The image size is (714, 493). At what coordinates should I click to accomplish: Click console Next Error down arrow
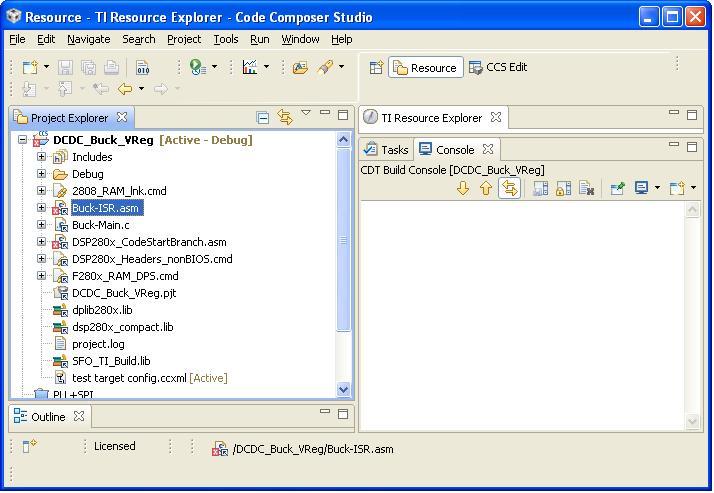pos(463,188)
